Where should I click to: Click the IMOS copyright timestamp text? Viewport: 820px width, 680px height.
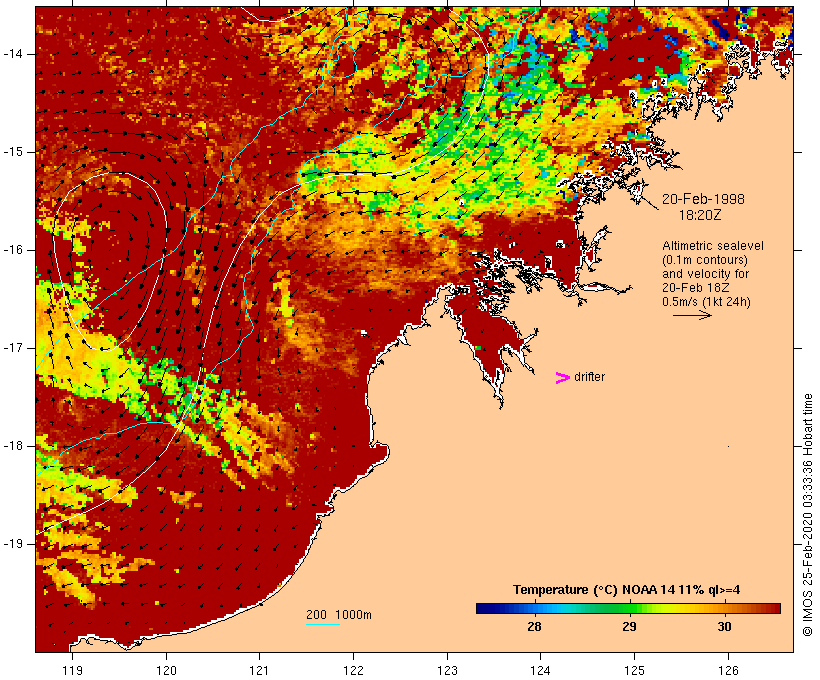click(x=808, y=516)
